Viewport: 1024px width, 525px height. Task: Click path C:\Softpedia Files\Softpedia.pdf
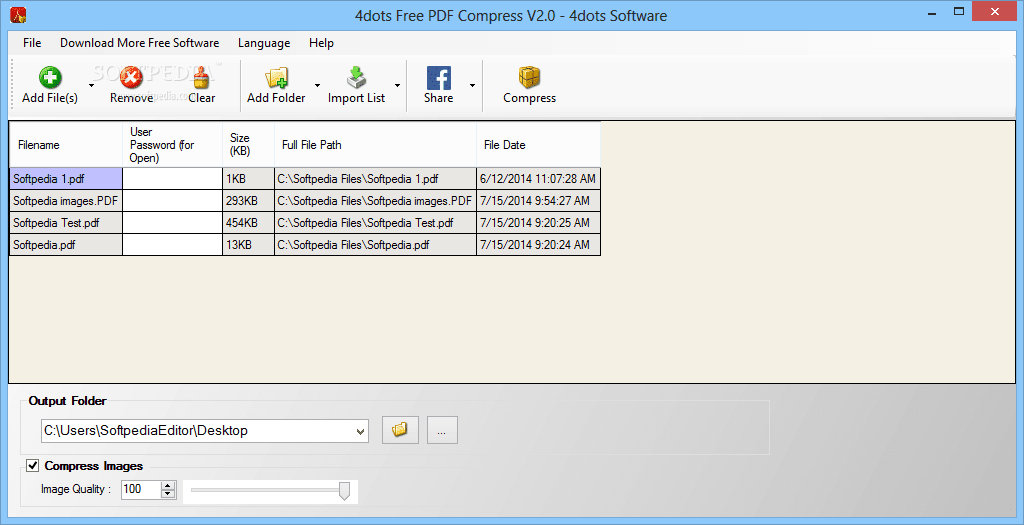pyautogui.click(x=376, y=245)
